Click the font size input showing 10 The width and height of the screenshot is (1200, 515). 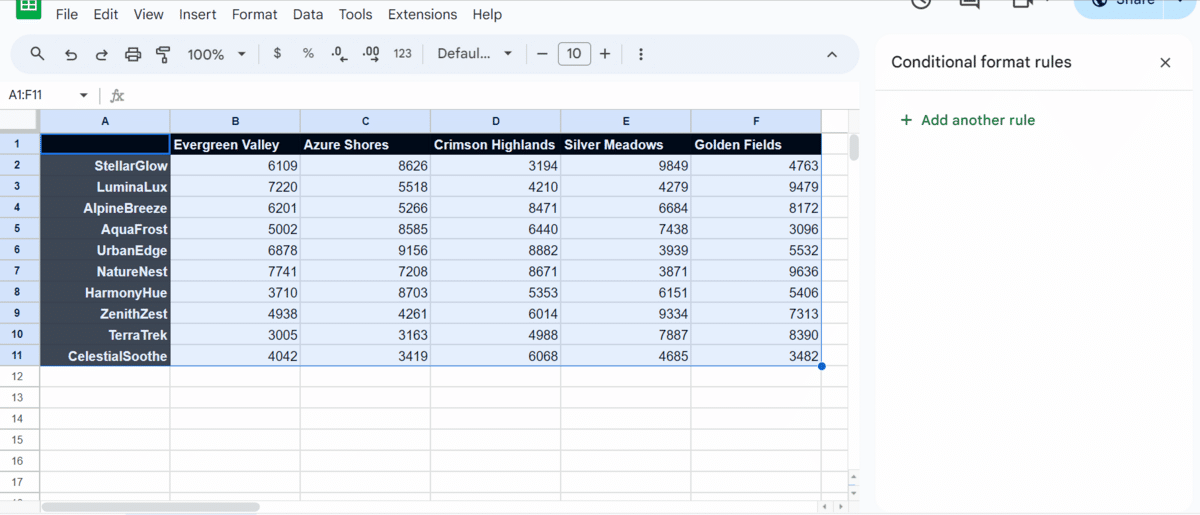[573, 54]
